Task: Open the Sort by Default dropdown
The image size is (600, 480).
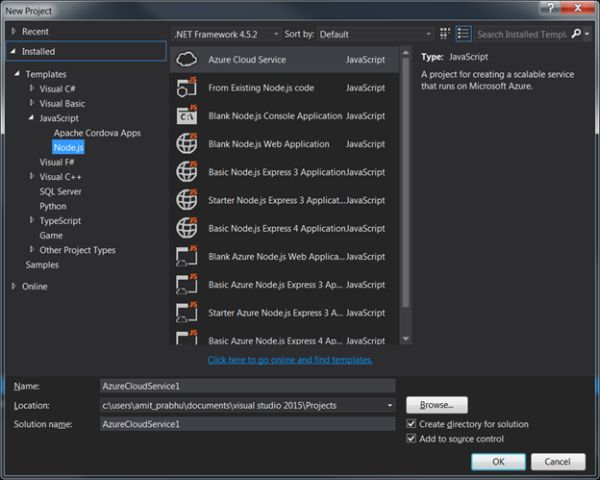Action: pos(375,34)
